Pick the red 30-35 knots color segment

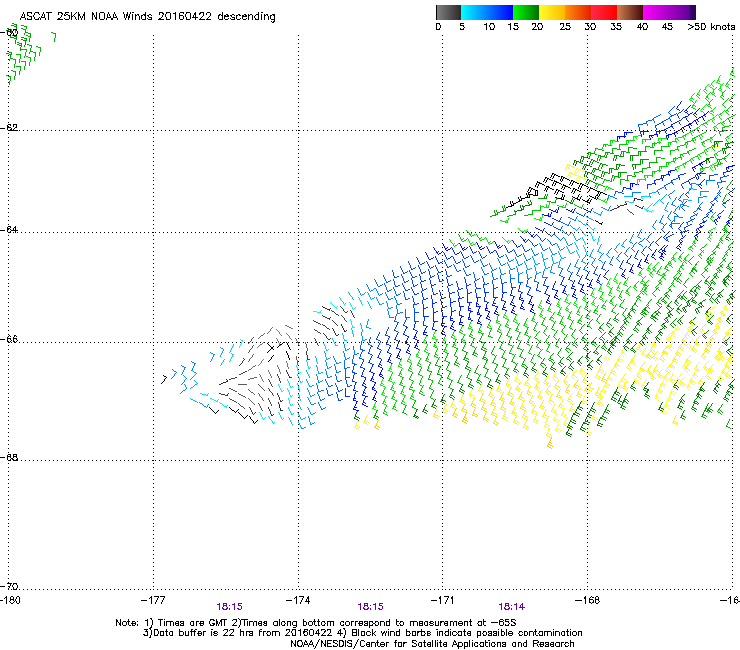(604, 12)
